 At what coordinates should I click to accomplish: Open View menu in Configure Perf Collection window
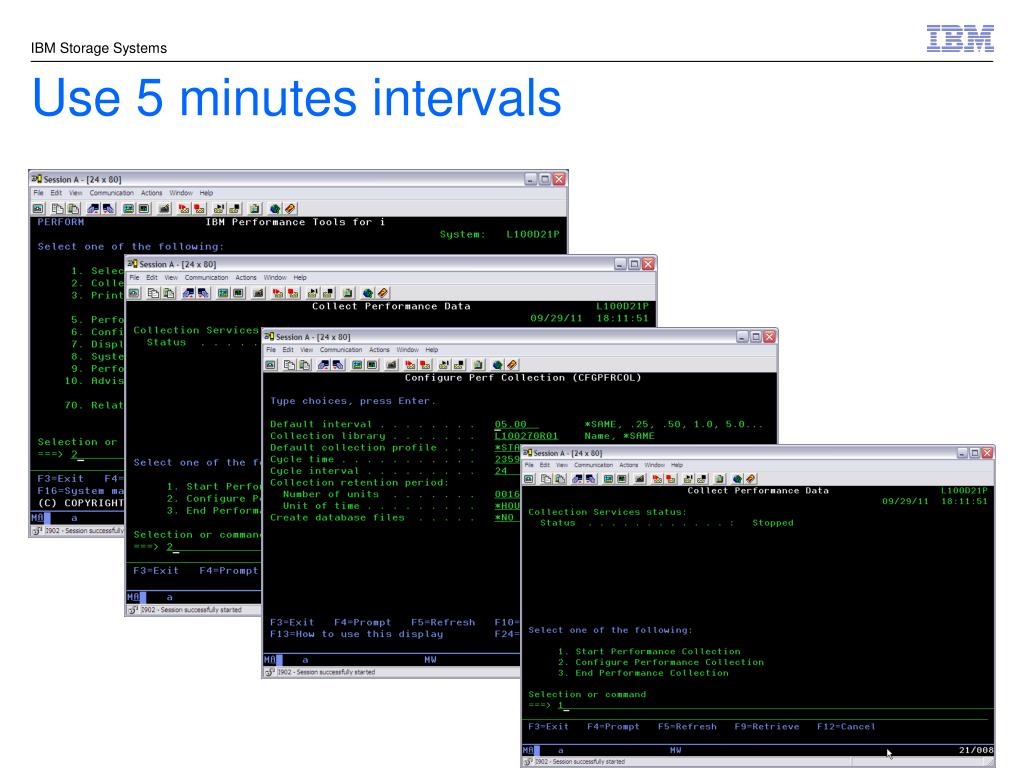[306, 350]
